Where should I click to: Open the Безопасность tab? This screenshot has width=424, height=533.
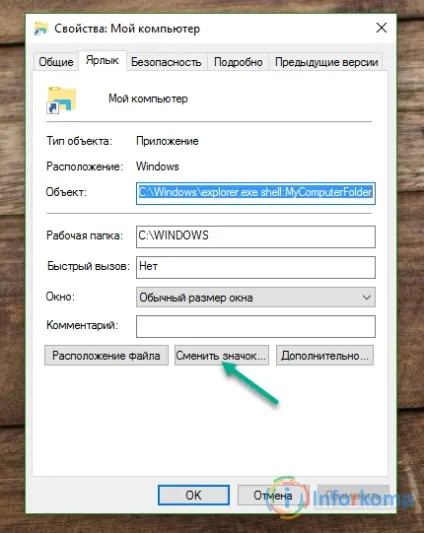[166, 62]
